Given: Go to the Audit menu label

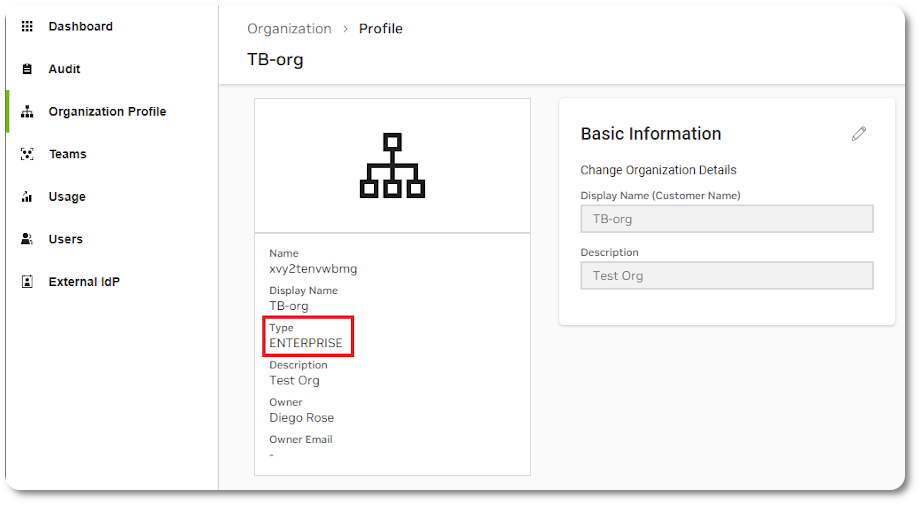Looking at the screenshot, I should 64,70.
